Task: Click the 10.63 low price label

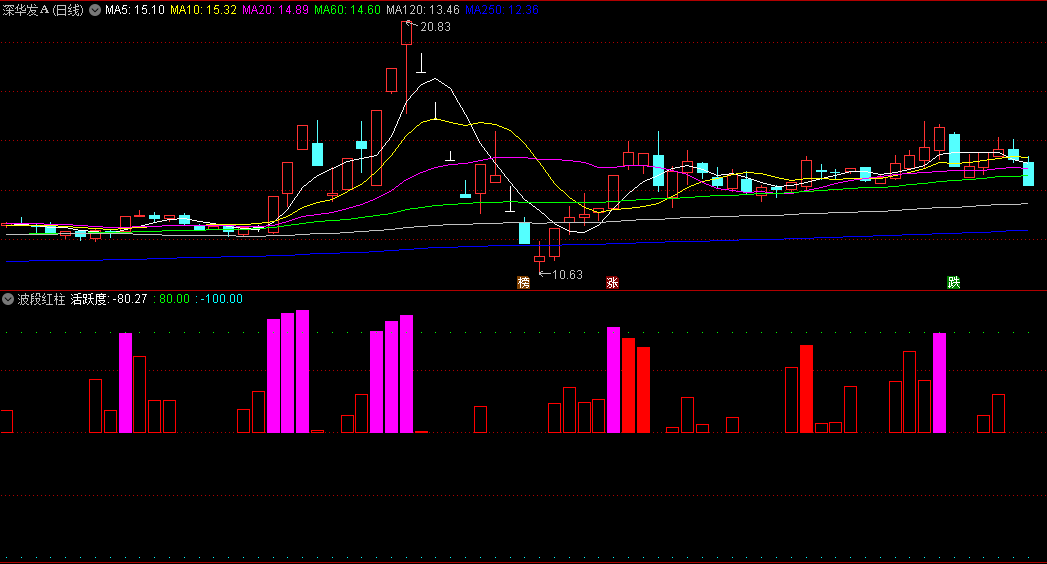Action: pos(567,274)
